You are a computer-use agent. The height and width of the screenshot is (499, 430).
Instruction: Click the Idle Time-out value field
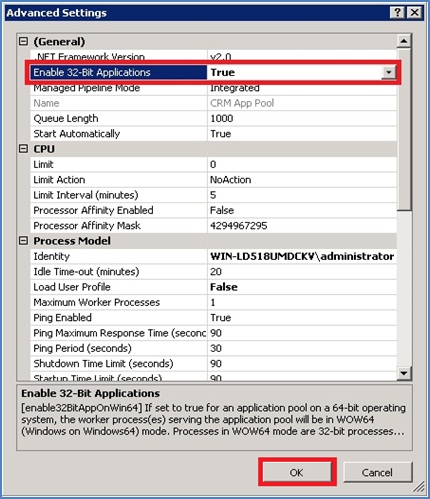(302, 272)
